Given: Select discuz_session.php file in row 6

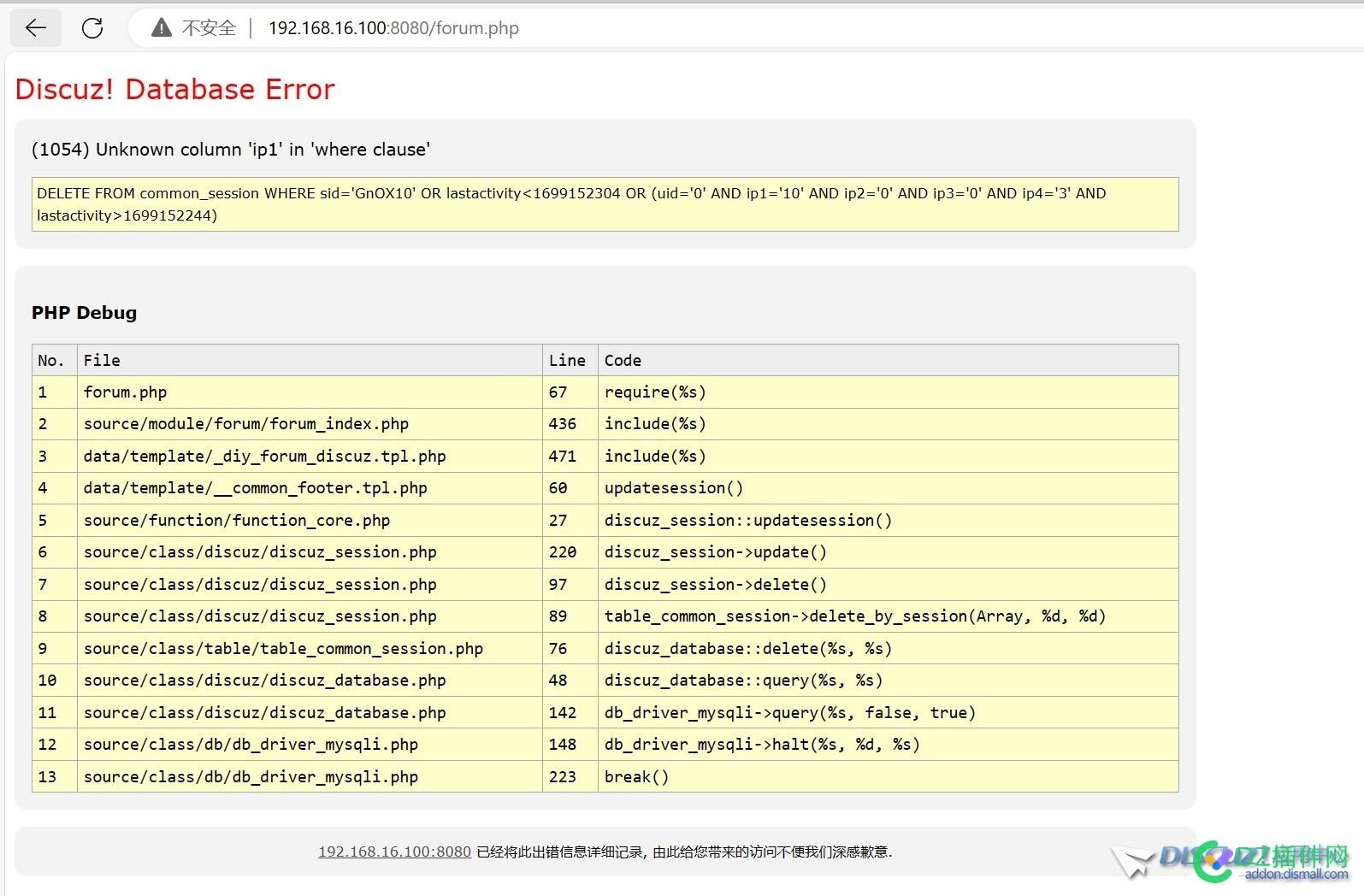Looking at the screenshot, I should pyautogui.click(x=310, y=552).
